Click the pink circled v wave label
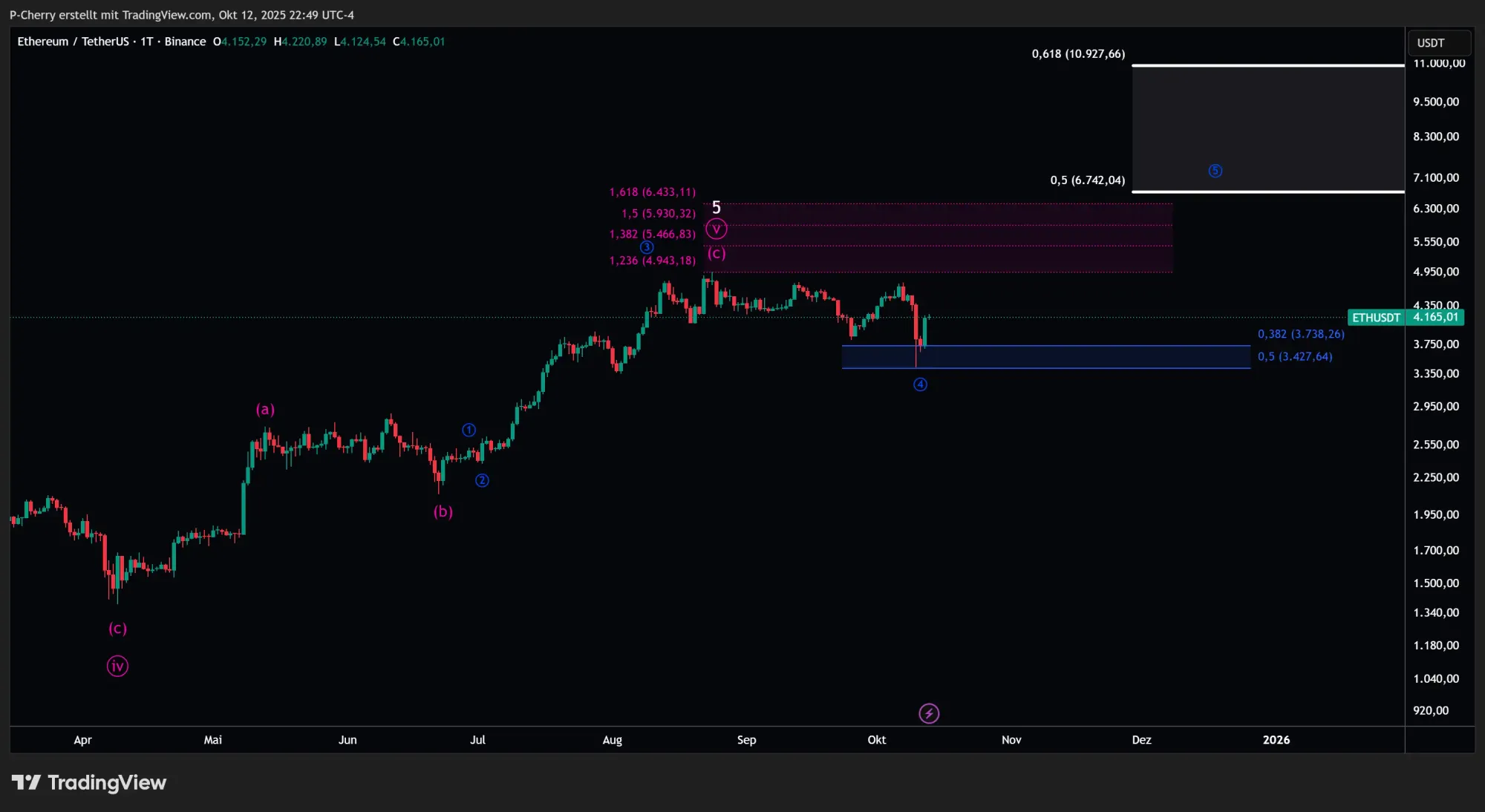This screenshot has width=1485, height=812. [x=716, y=229]
